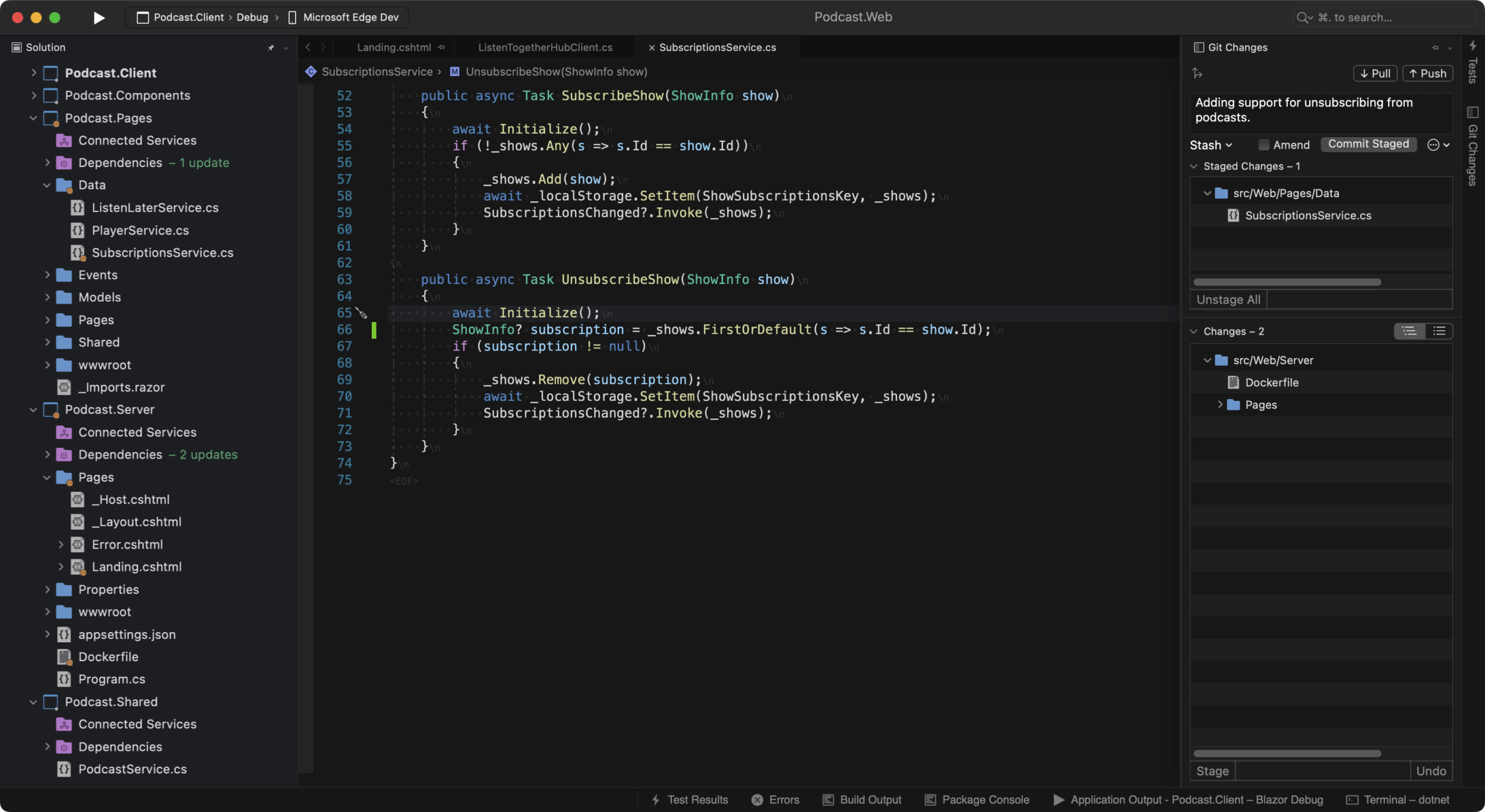Switch to the ListenTogetherHubClient.cs tab
Screen dimensions: 1485x812
click(x=545, y=48)
